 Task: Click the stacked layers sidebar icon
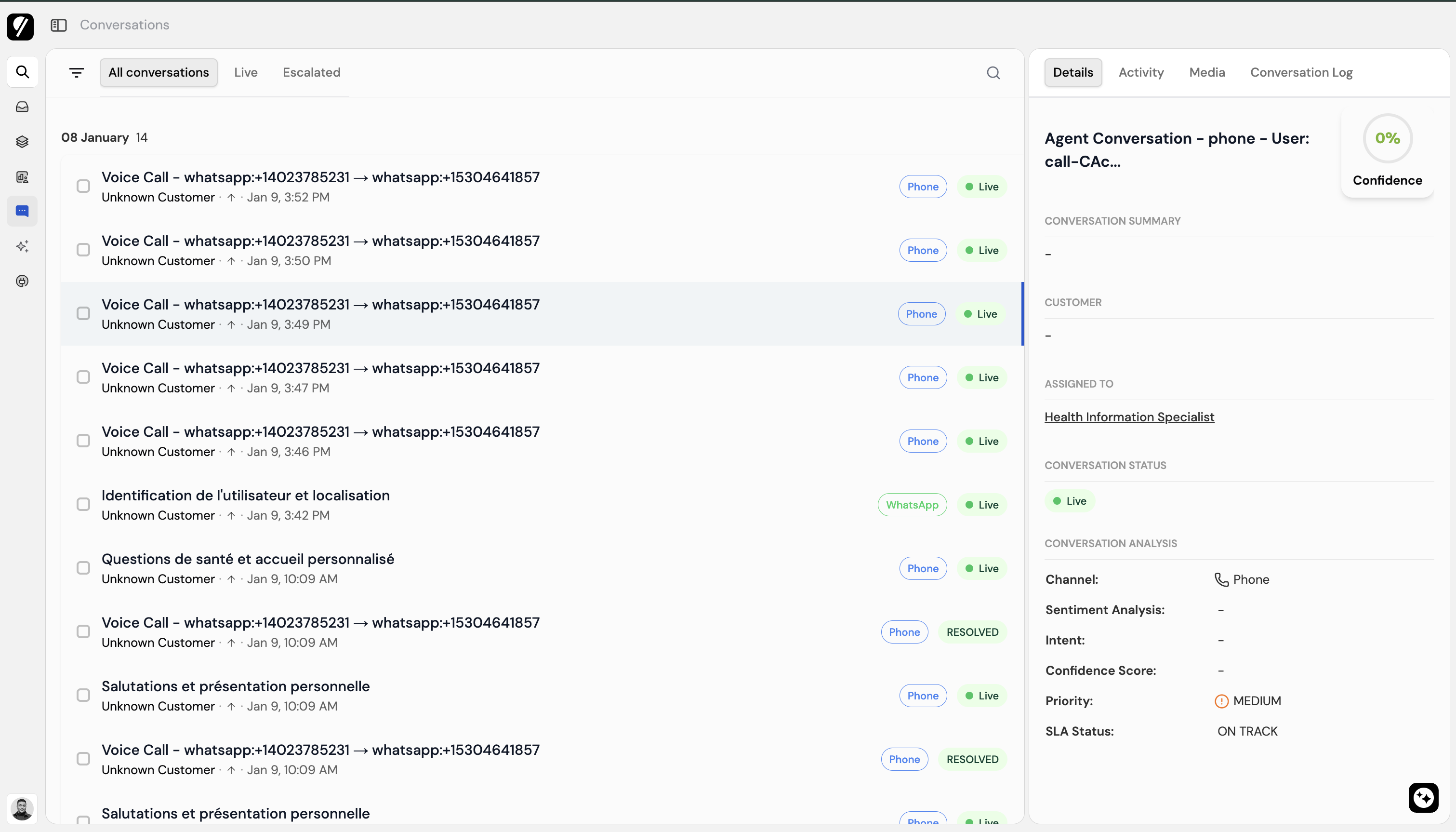[x=22, y=142]
